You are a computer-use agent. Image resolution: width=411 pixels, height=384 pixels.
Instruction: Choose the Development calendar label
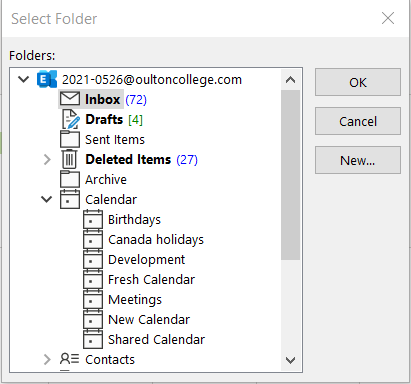coord(146,259)
